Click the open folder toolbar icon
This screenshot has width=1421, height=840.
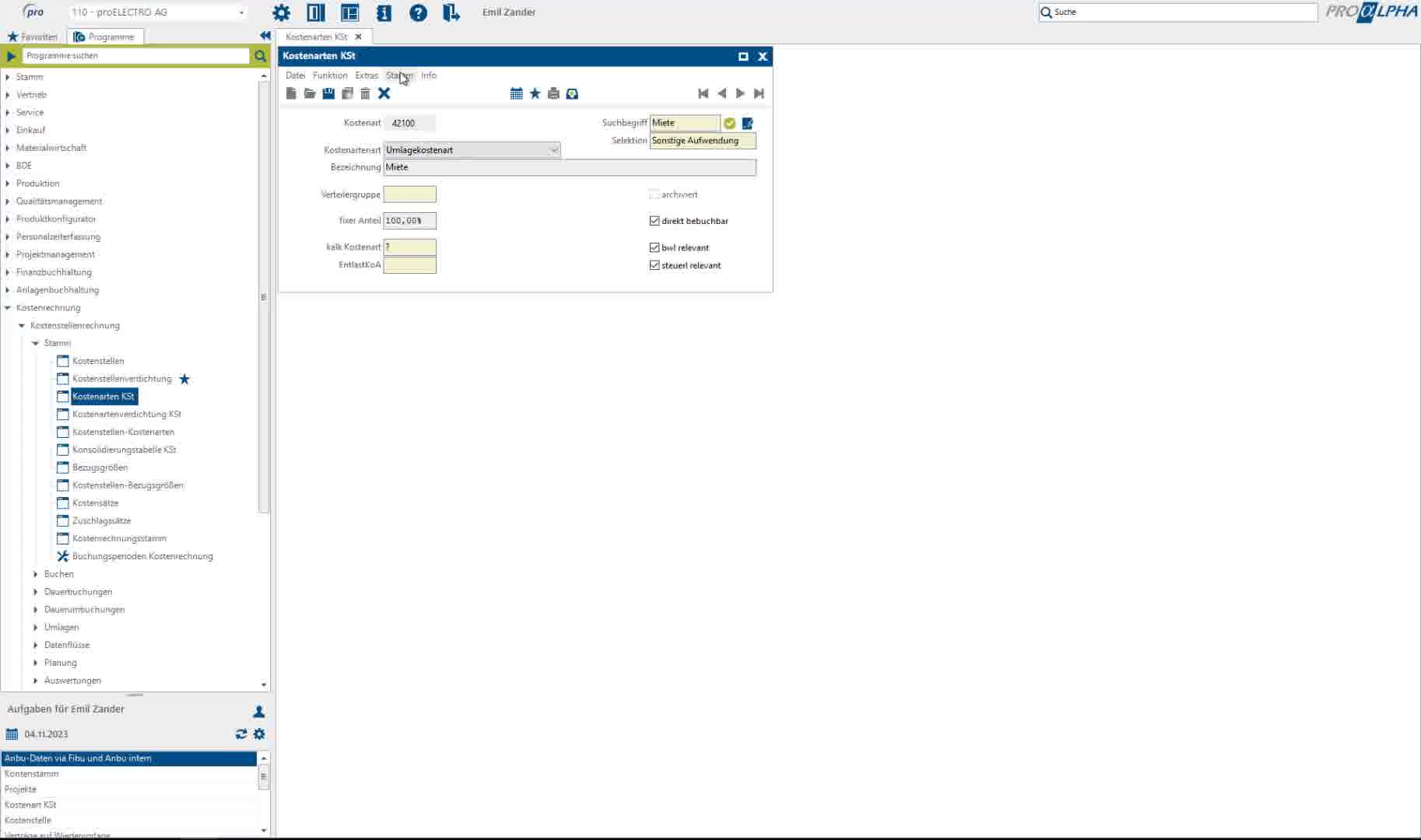[x=310, y=93]
